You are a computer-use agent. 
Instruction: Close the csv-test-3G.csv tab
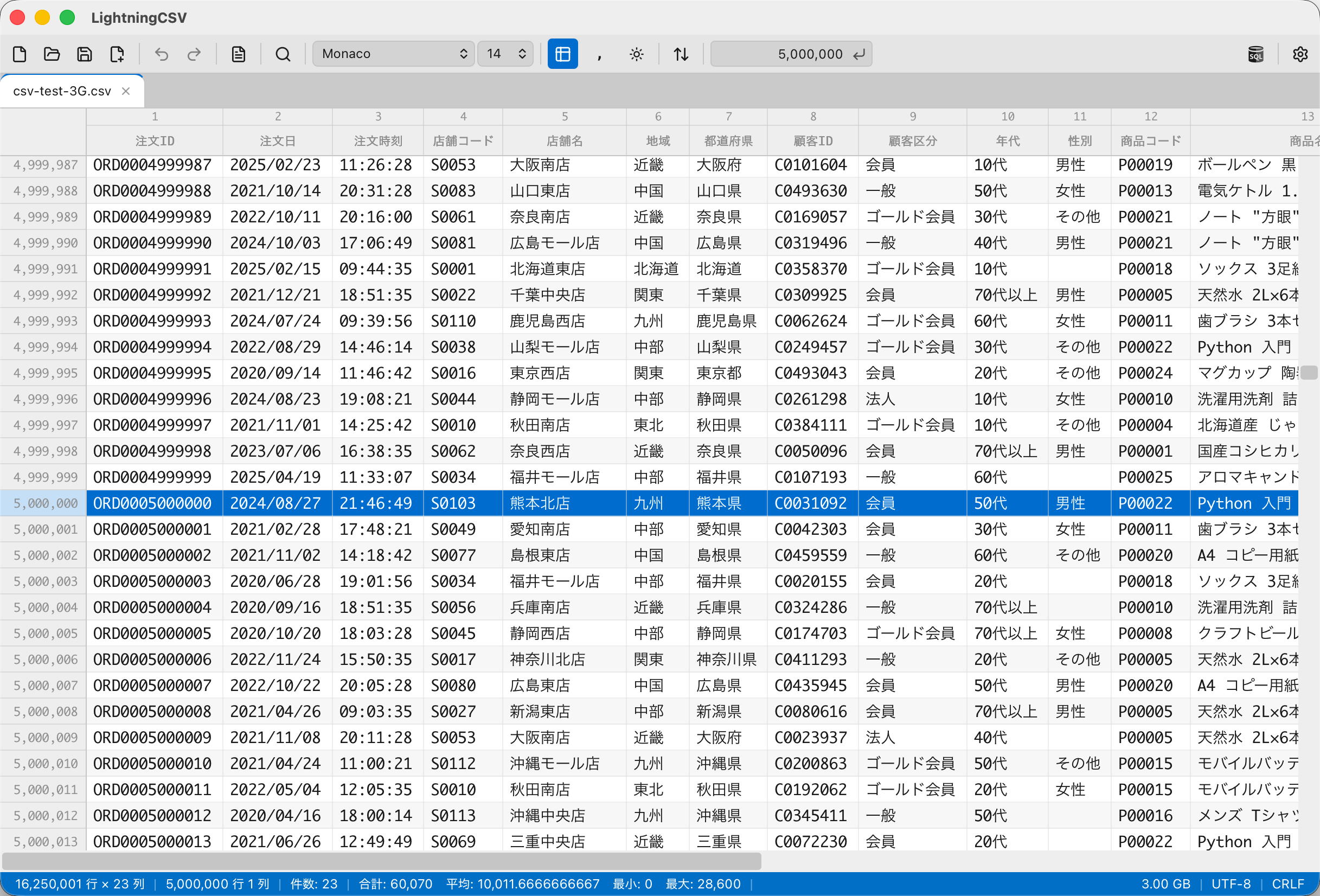coord(126,91)
